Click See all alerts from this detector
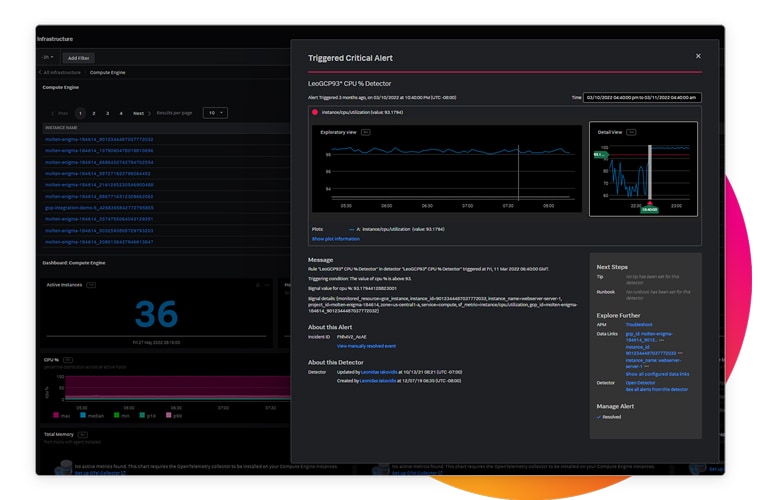This screenshot has height=500, width=760. [657, 389]
